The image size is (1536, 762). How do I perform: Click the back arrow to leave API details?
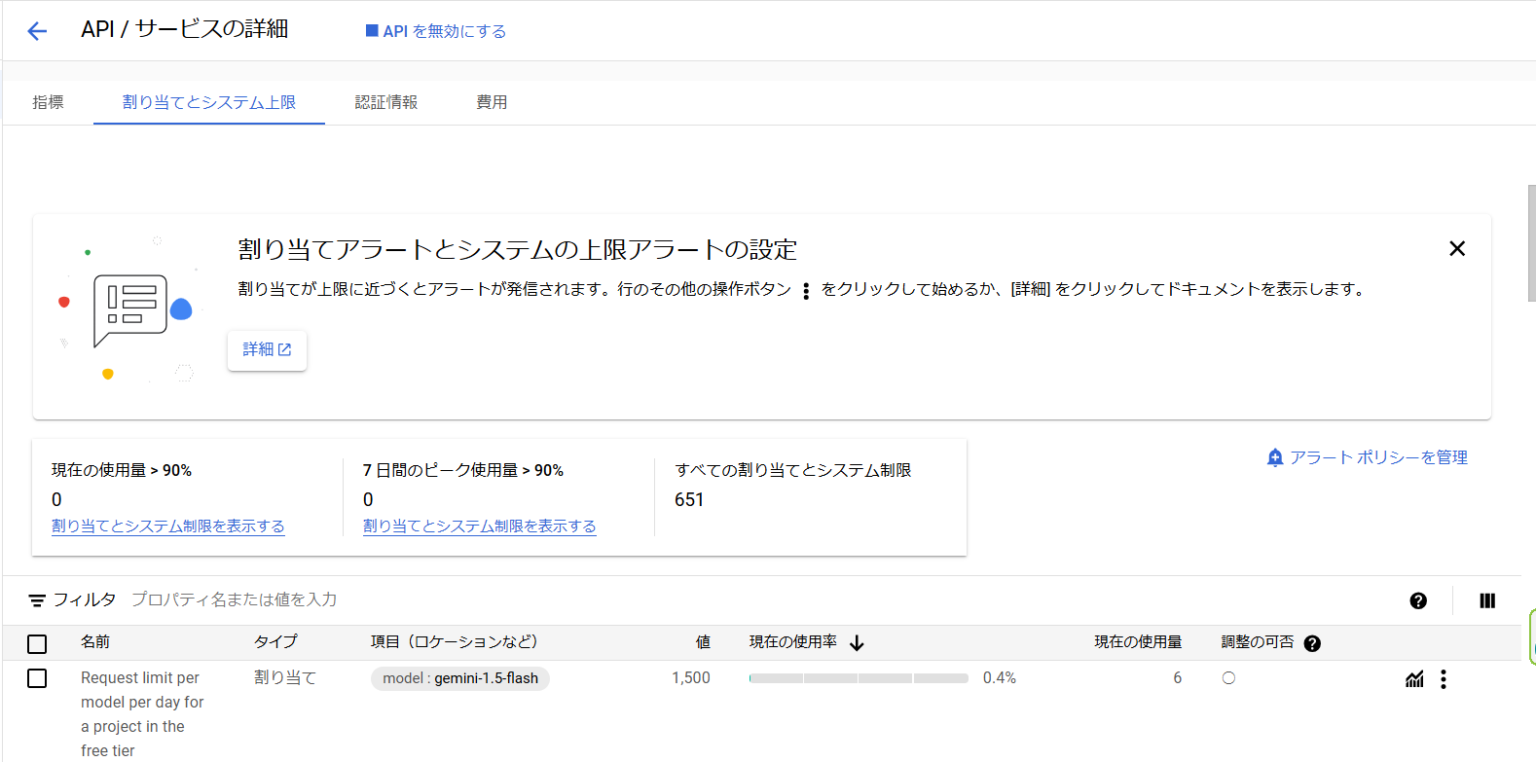click(x=37, y=30)
